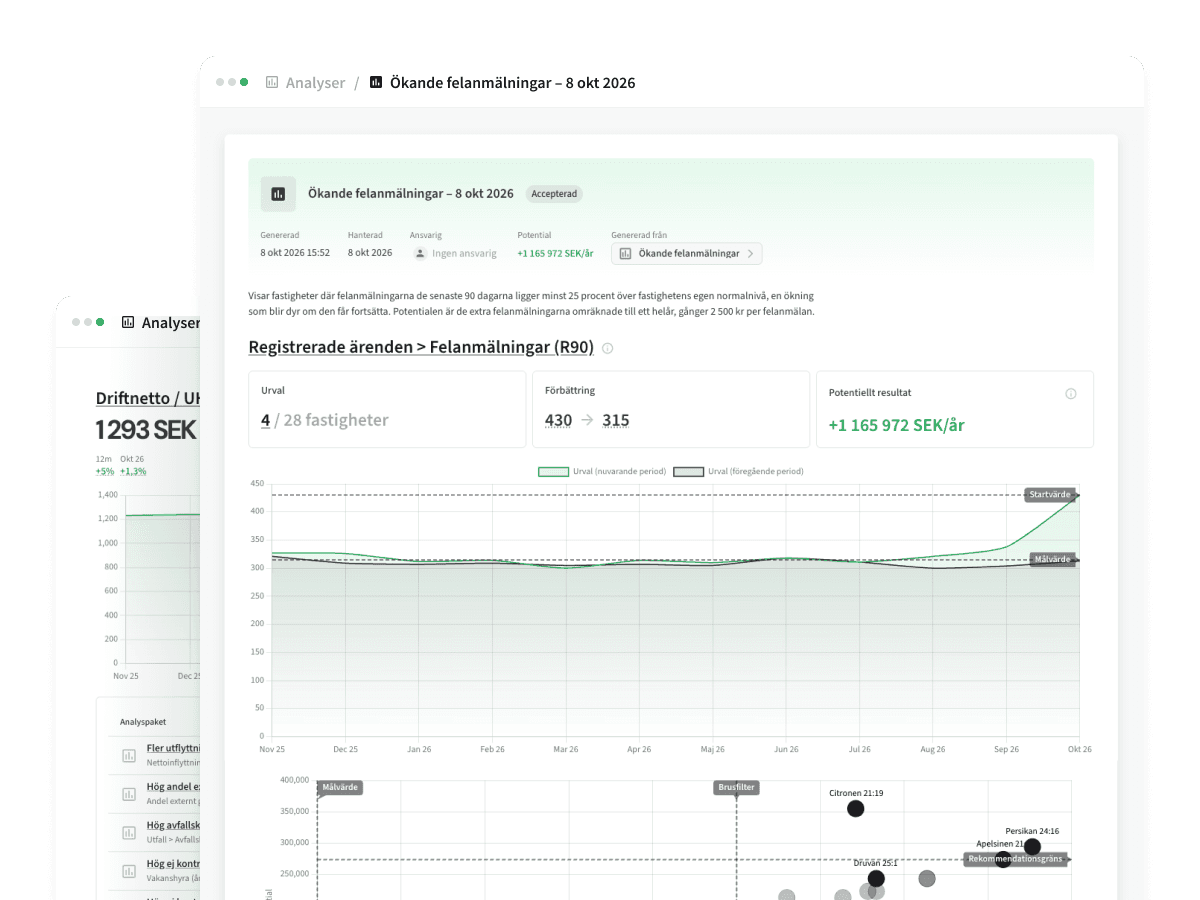Image resolution: width=1200 pixels, height=900 pixels.
Task: Toggle Urval (nuvarande period) legend series
Action: [601, 471]
